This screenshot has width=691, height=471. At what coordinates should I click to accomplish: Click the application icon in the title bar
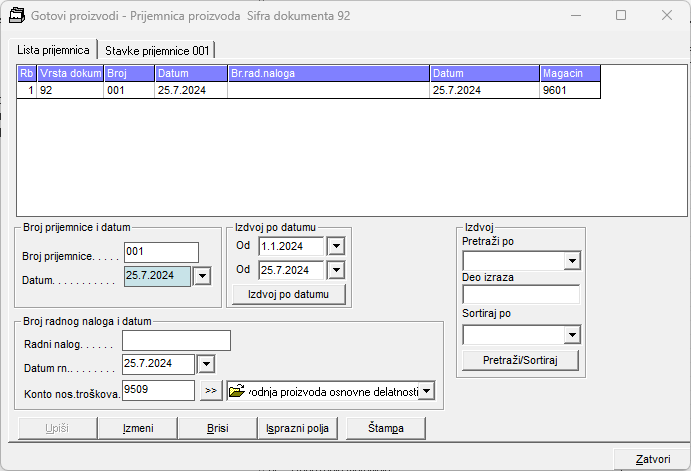[x=17, y=16]
